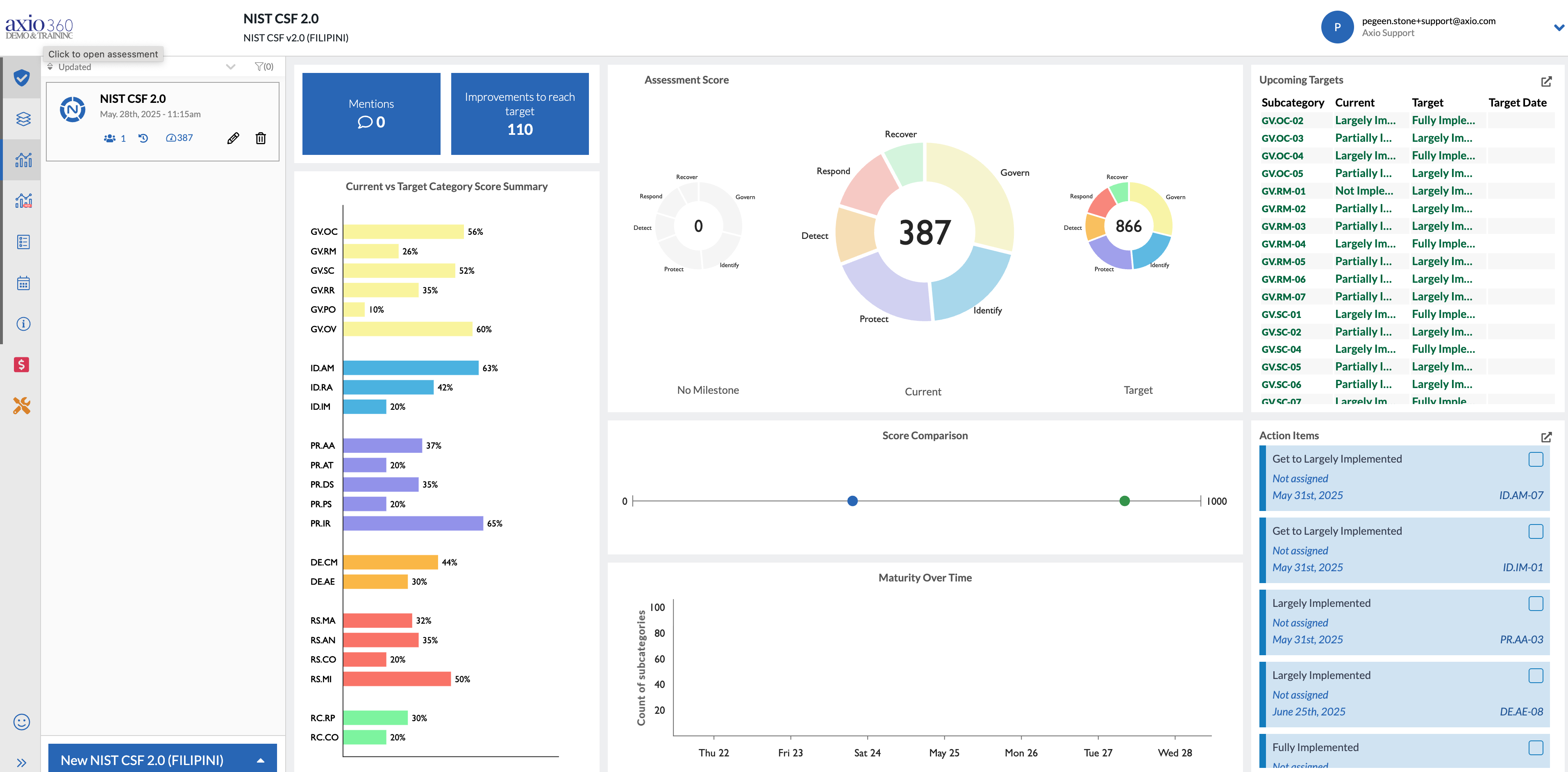Open the calendar sidebar icon
The image size is (1568, 772).
click(x=23, y=283)
